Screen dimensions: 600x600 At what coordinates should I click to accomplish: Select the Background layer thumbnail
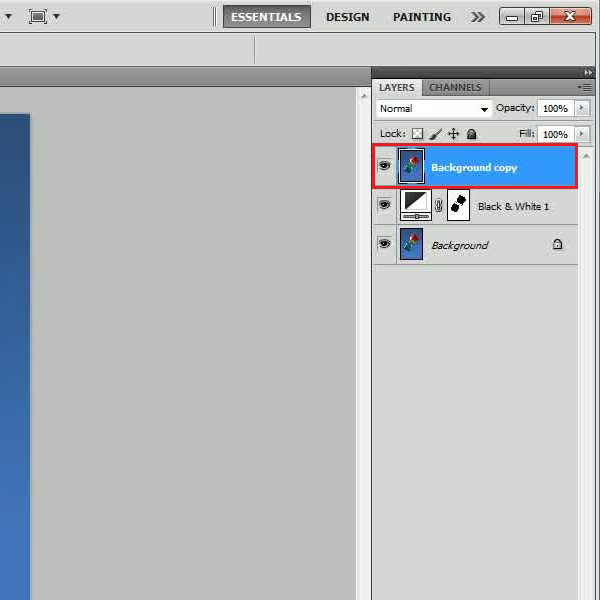point(411,244)
